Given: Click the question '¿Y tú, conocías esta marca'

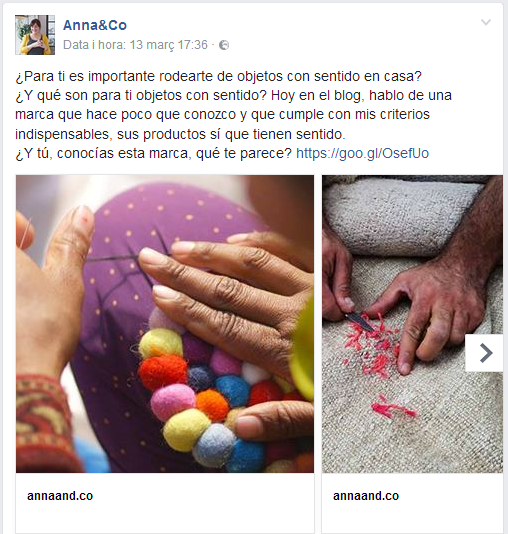Looking at the screenshot, I should [x=154, y=154].
